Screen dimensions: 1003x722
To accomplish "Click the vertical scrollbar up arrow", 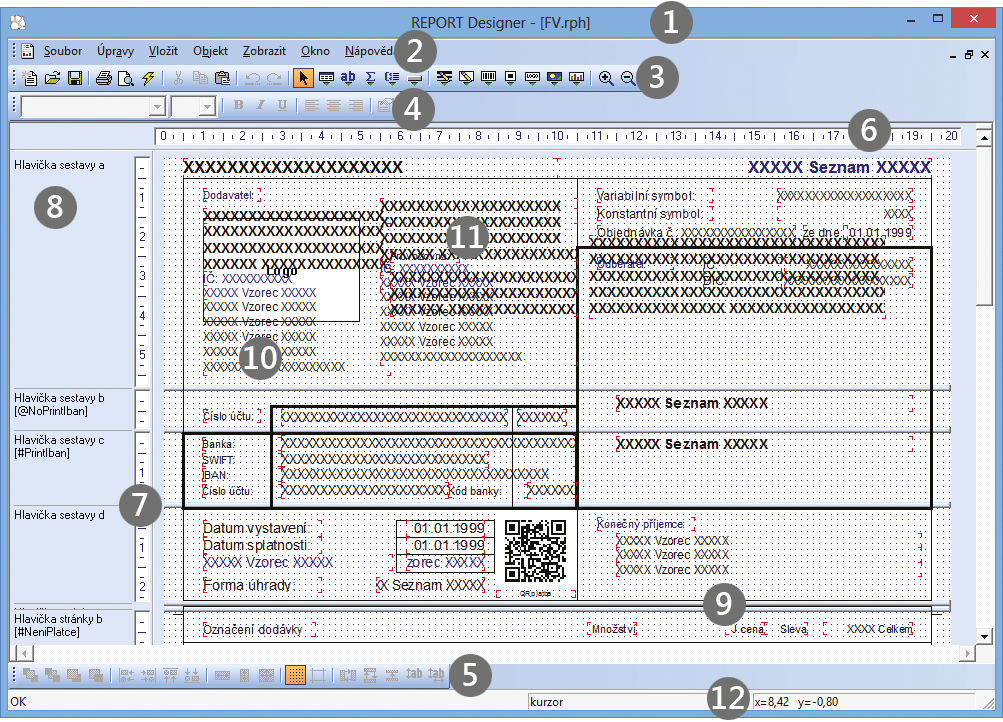I will click(984, 137).
